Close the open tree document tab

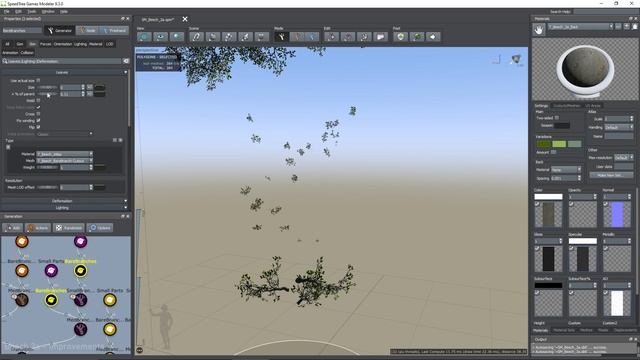(185, 19)
